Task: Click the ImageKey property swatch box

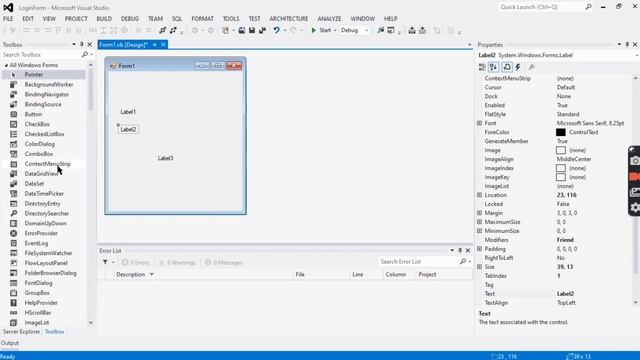Action: (561, 177)
